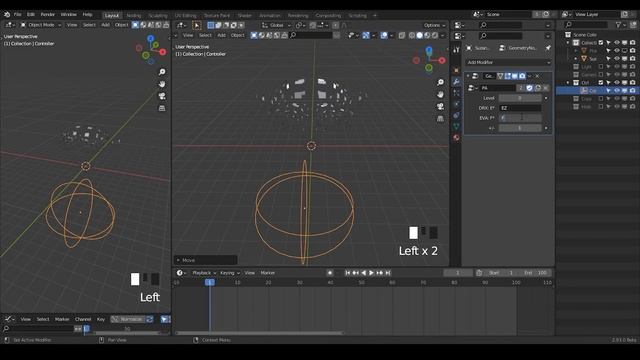640x360 pixels.
Task: Collapse the geometry nodes modifier panel
Action: [x=468, y=76]
